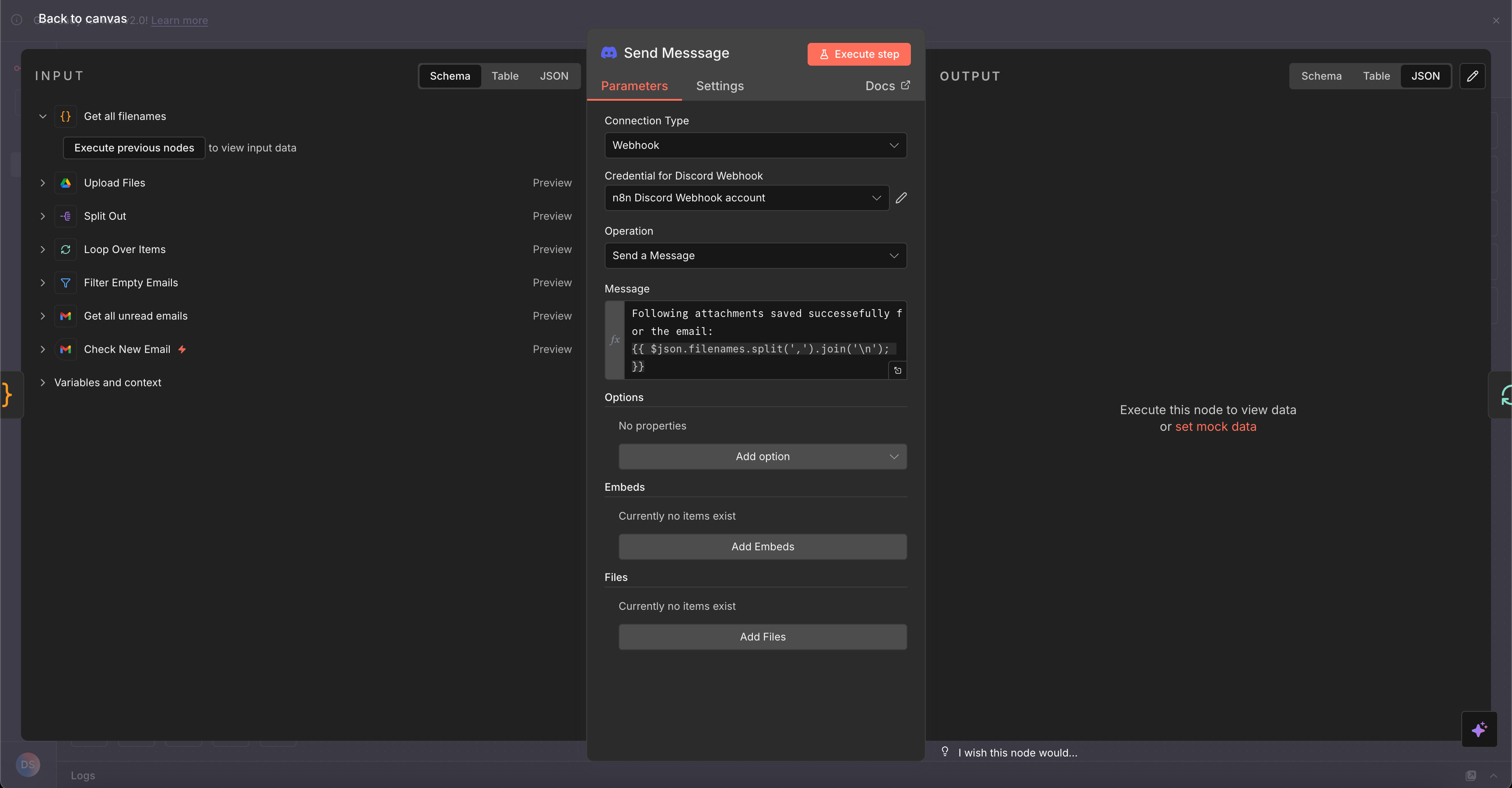Click into the Message expression field
This screenshot has height=788, width=1512.
pos(765,340)
